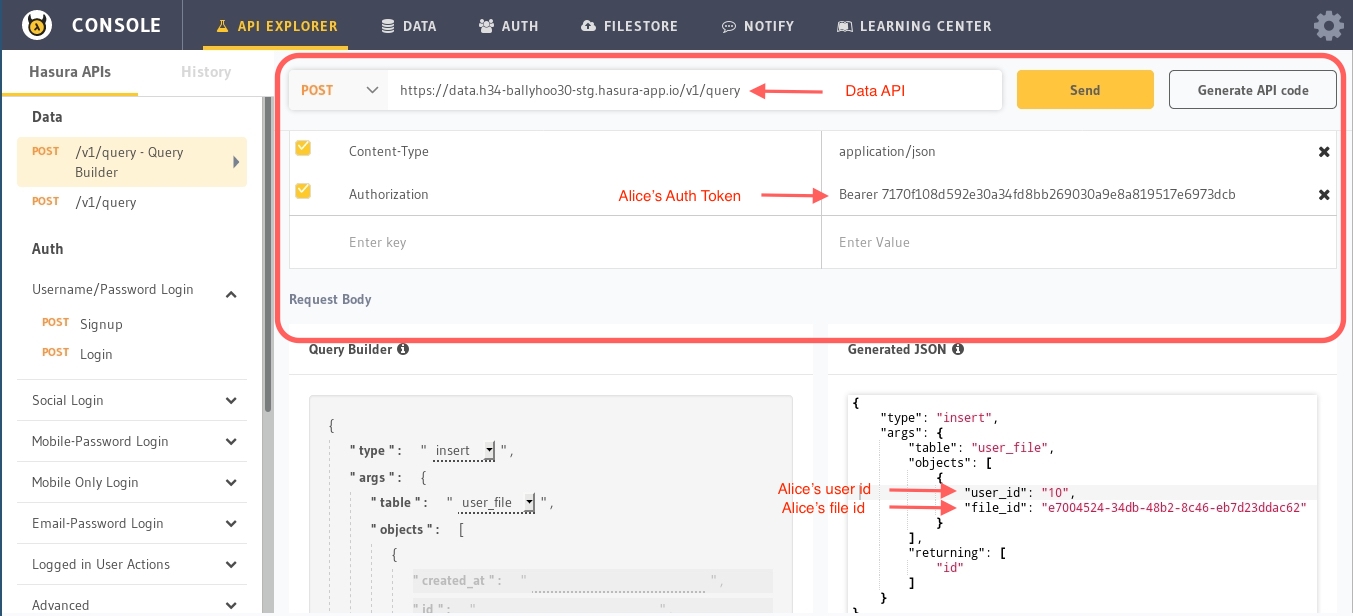This screenshot has height=616, width=1353.
Task: Expand the Email-Password Login section
Action: click(231, 523)
